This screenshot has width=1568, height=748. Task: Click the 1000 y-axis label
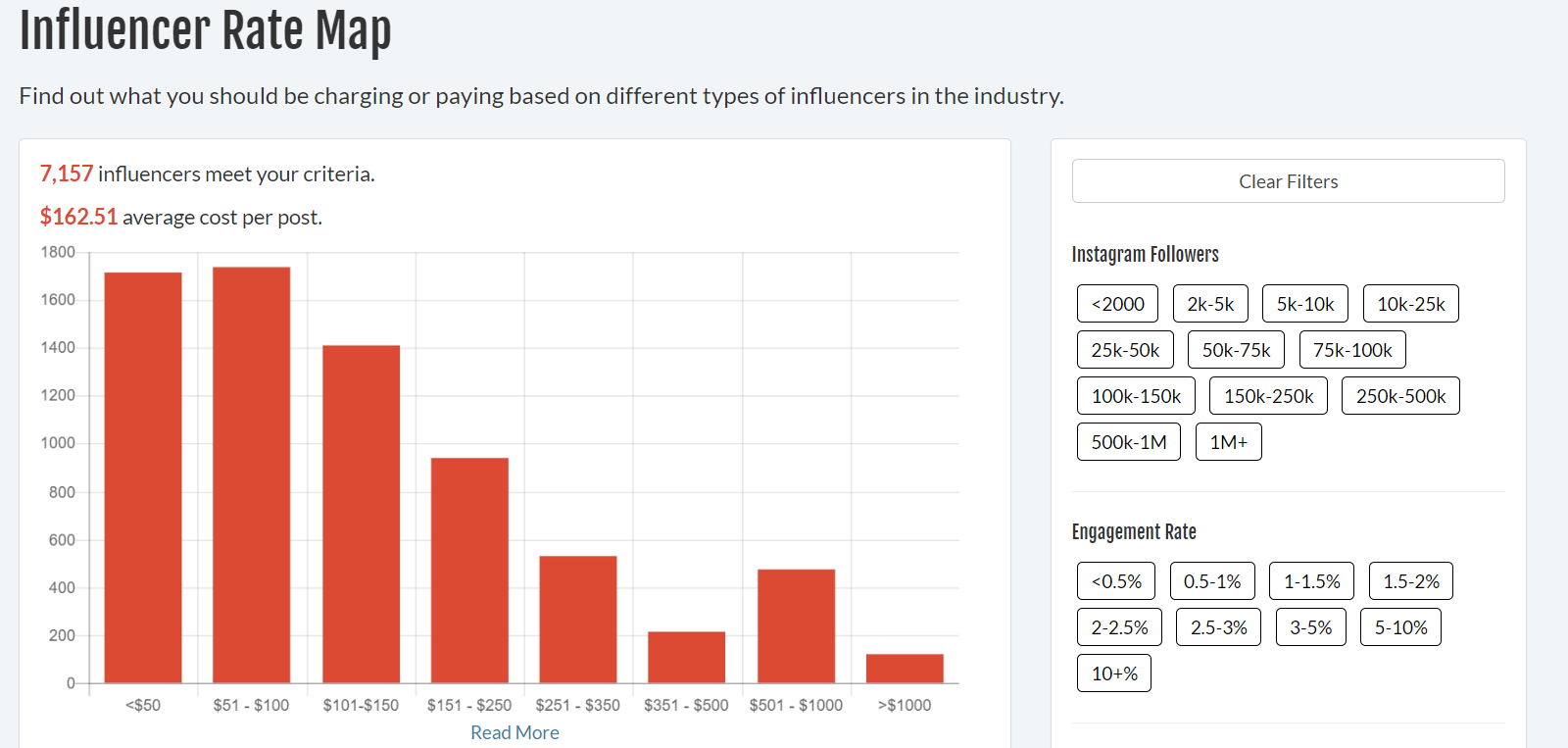click(58, 443)
